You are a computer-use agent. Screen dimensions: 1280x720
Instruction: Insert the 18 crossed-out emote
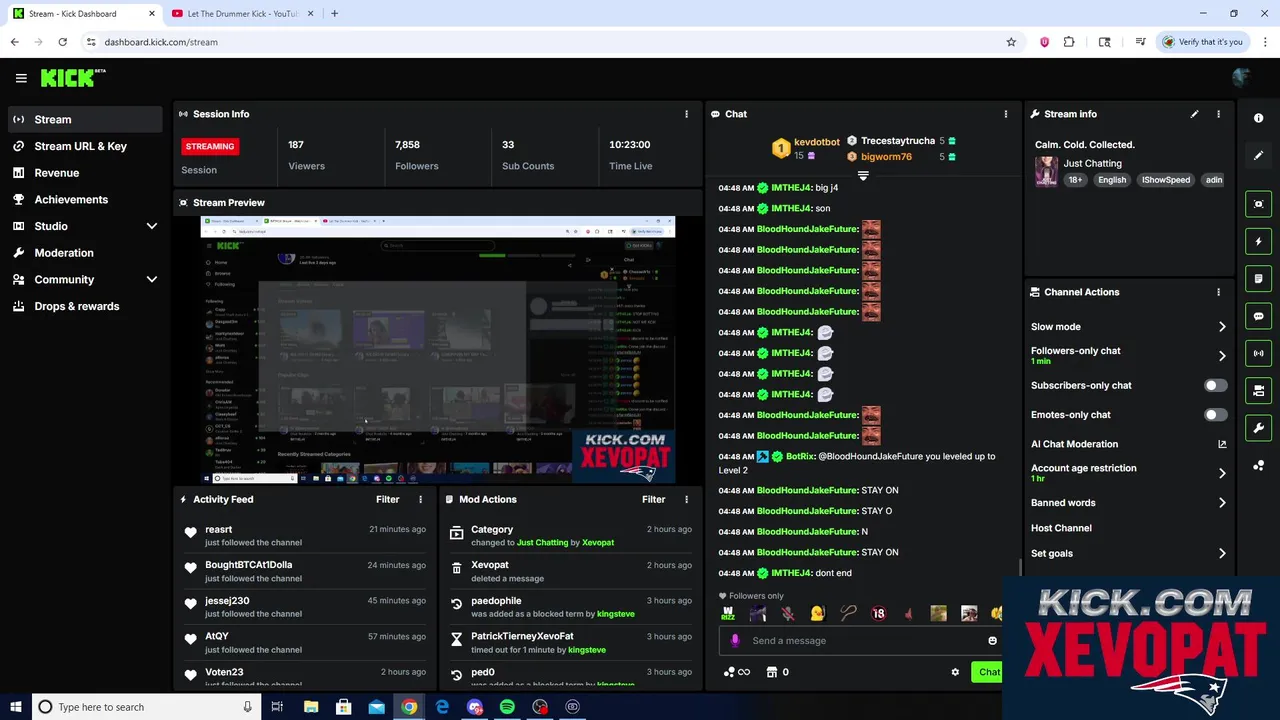[878, 613]
